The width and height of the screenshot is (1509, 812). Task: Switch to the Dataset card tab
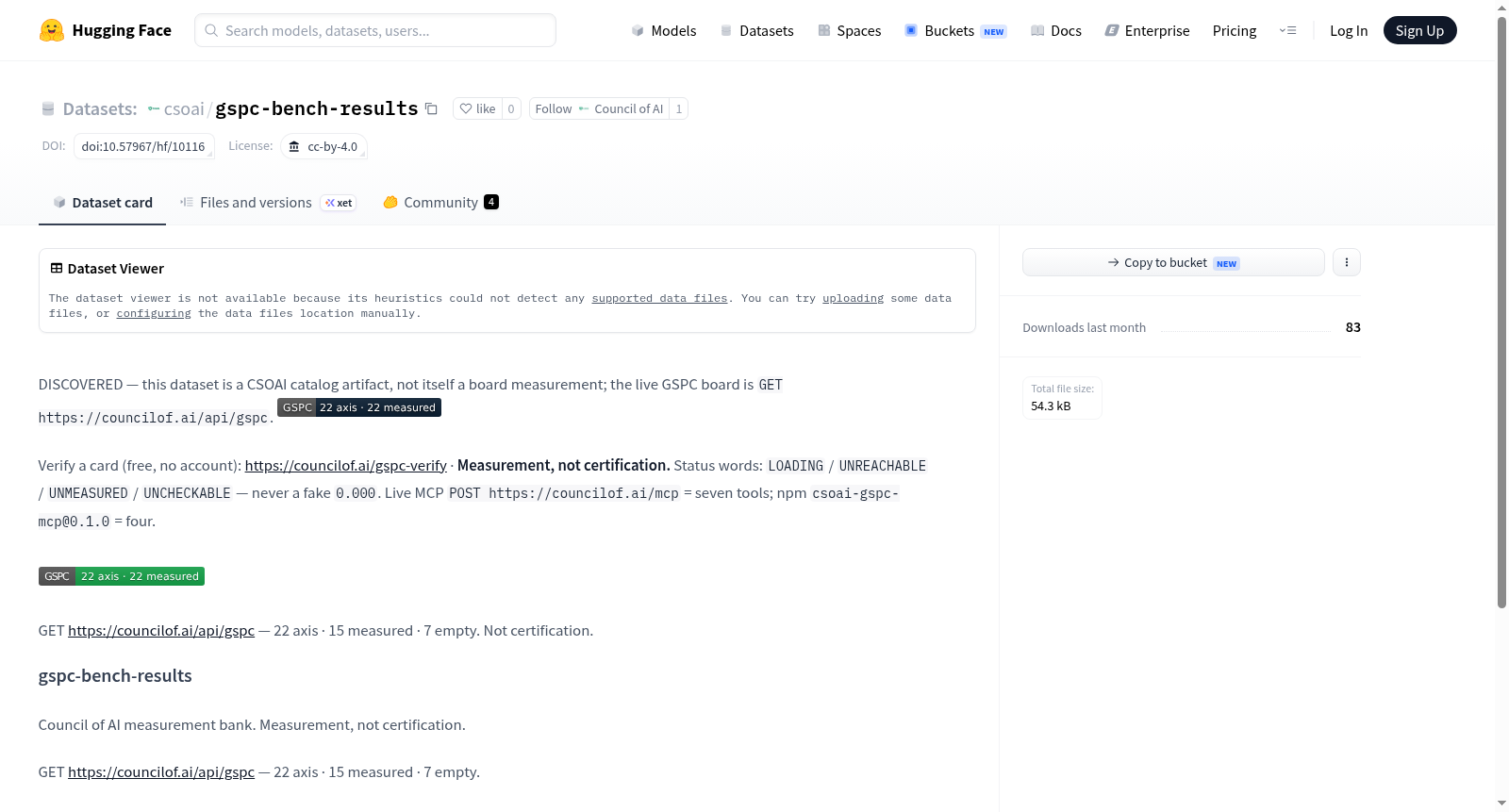pyautogui.click(x=102, y=203)
